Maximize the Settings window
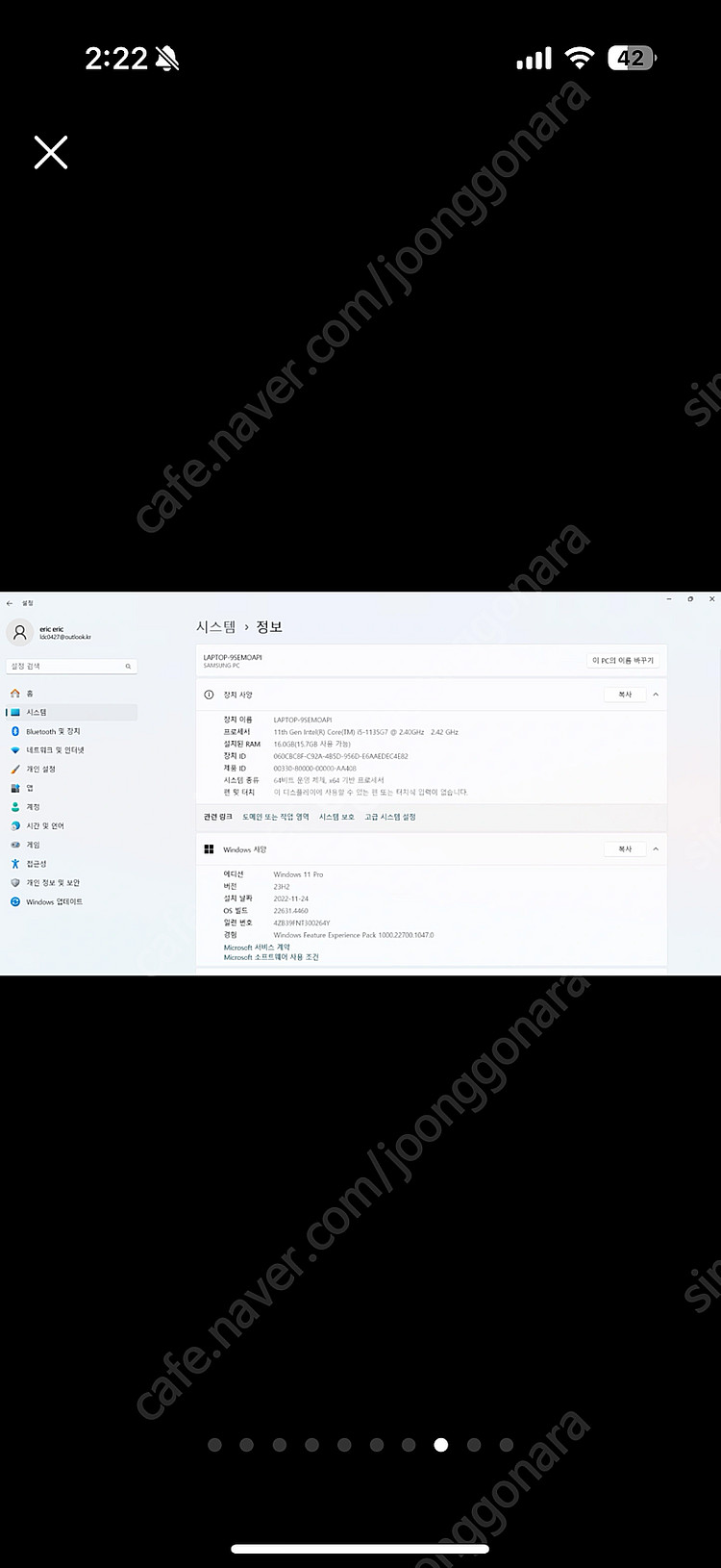 pyautogui.click(x=690, y=598)
